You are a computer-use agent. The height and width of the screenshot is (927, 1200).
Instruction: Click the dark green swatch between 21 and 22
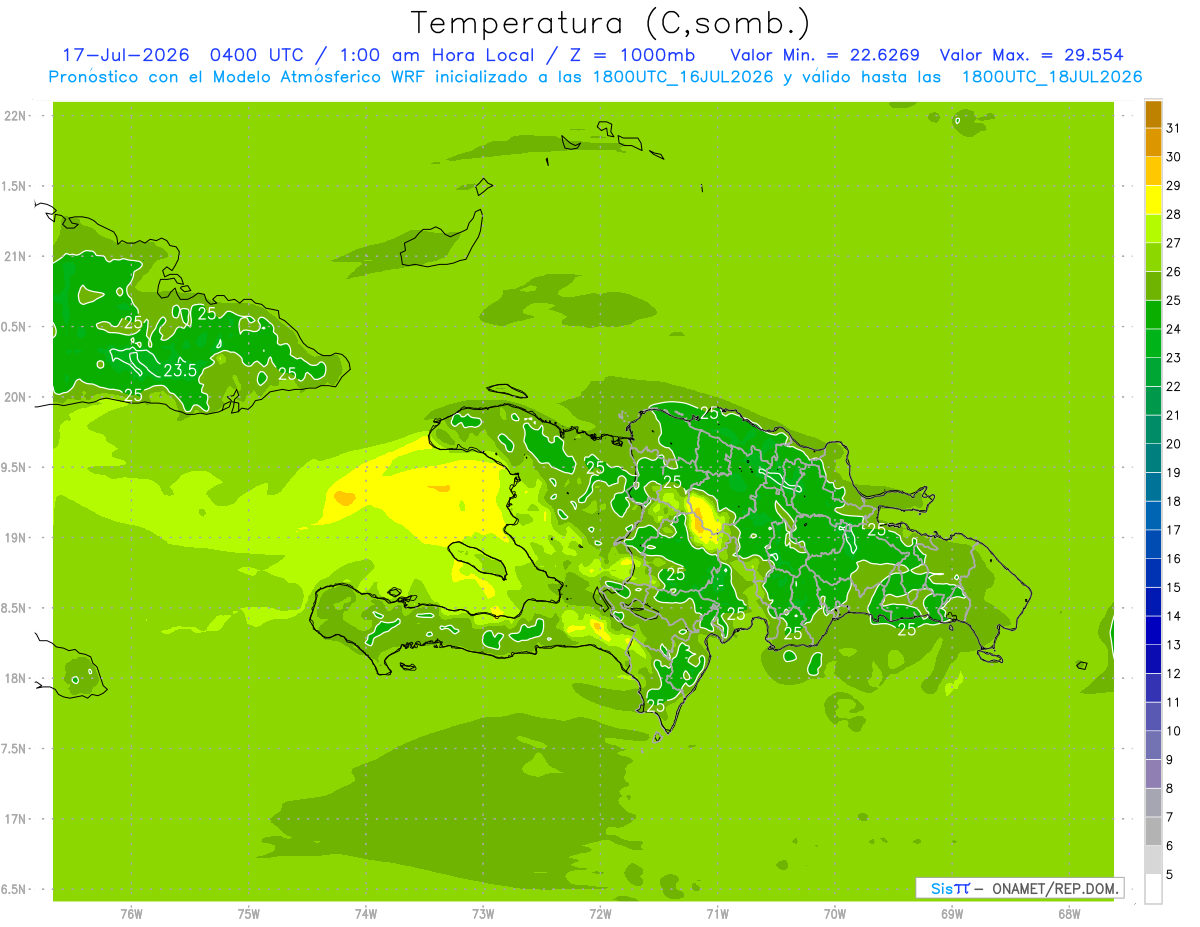click(x=1153, y=401)
